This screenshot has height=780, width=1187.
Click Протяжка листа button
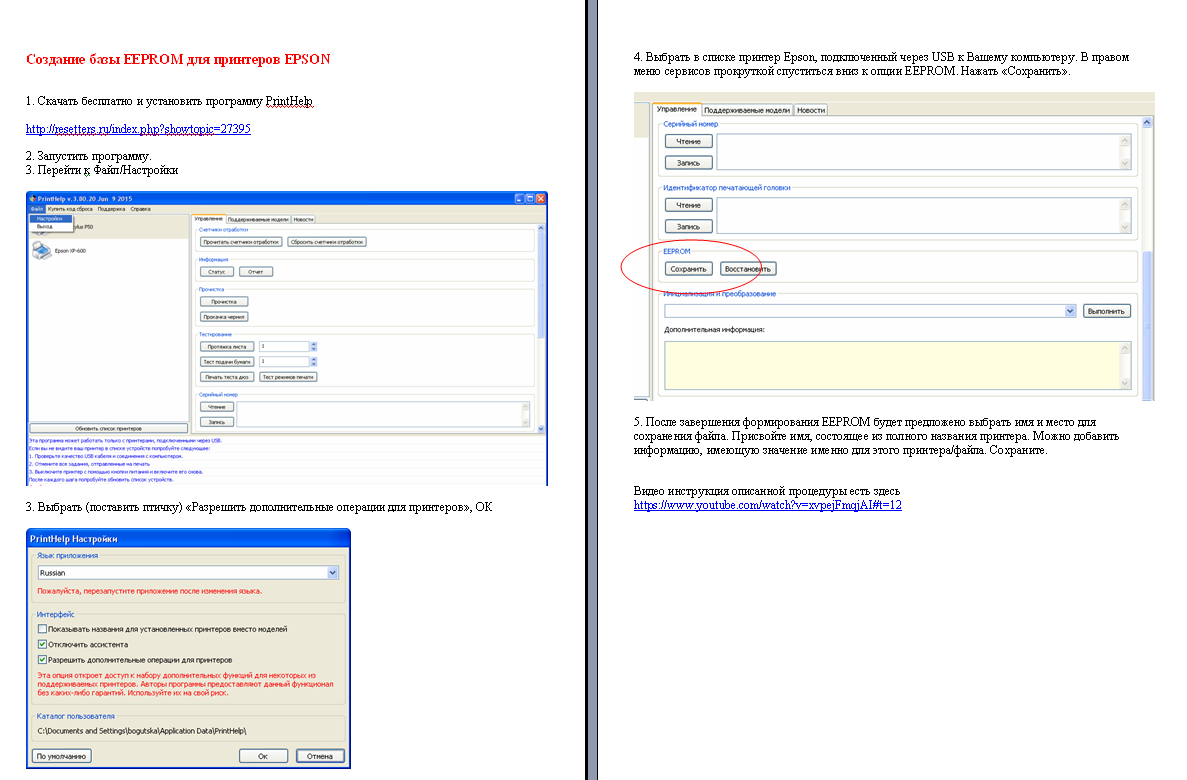pyautogui.click(x=227, y=346)
